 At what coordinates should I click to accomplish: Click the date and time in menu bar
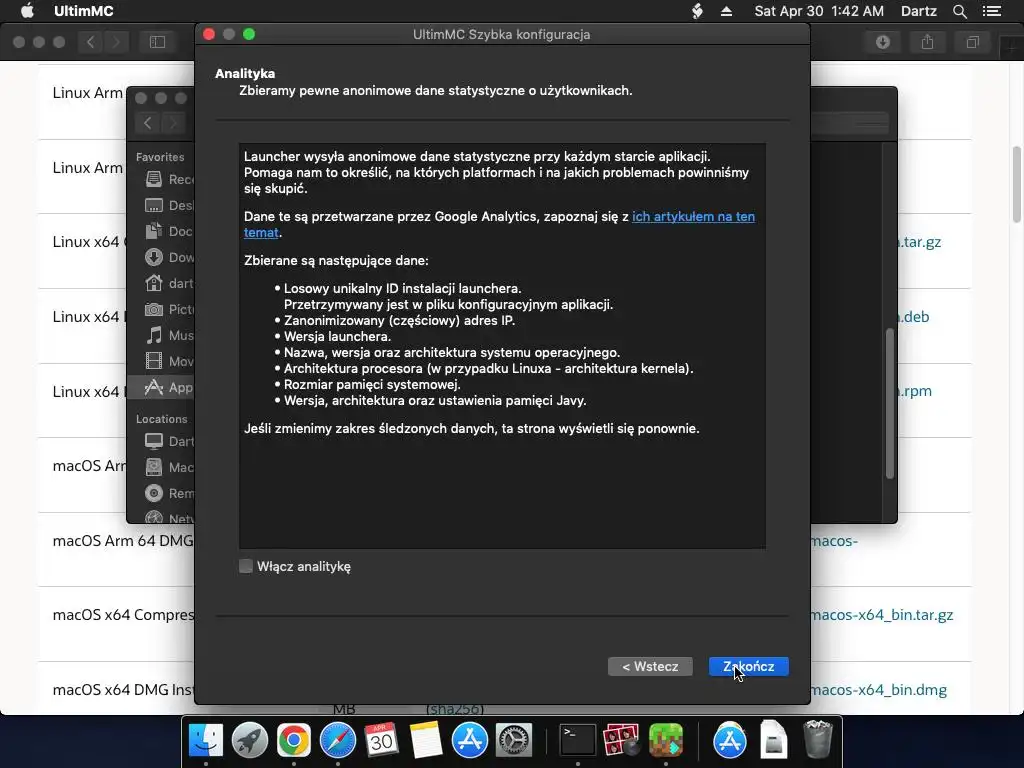(x=819, y=11)
